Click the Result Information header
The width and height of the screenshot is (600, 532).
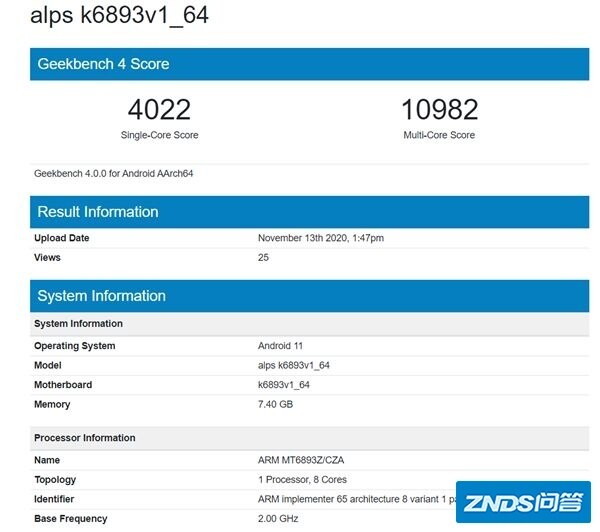tap(309, 212)
